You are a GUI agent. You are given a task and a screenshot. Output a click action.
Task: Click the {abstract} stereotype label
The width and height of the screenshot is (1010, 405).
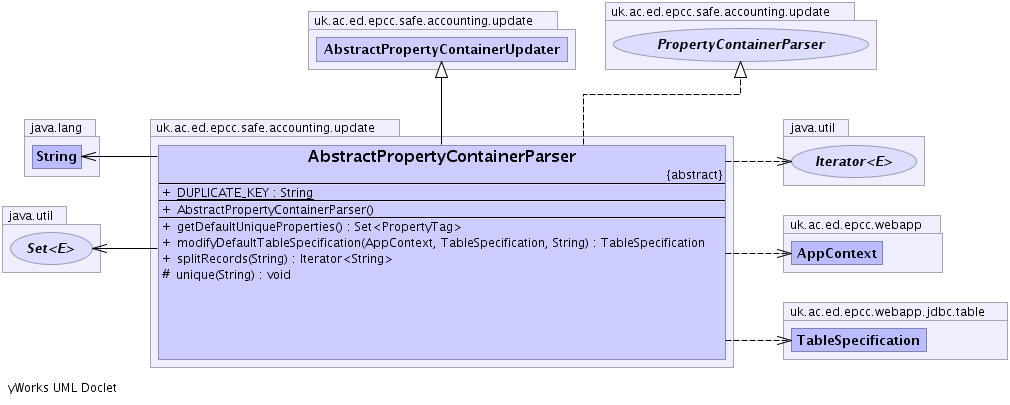tap(694, 174)
